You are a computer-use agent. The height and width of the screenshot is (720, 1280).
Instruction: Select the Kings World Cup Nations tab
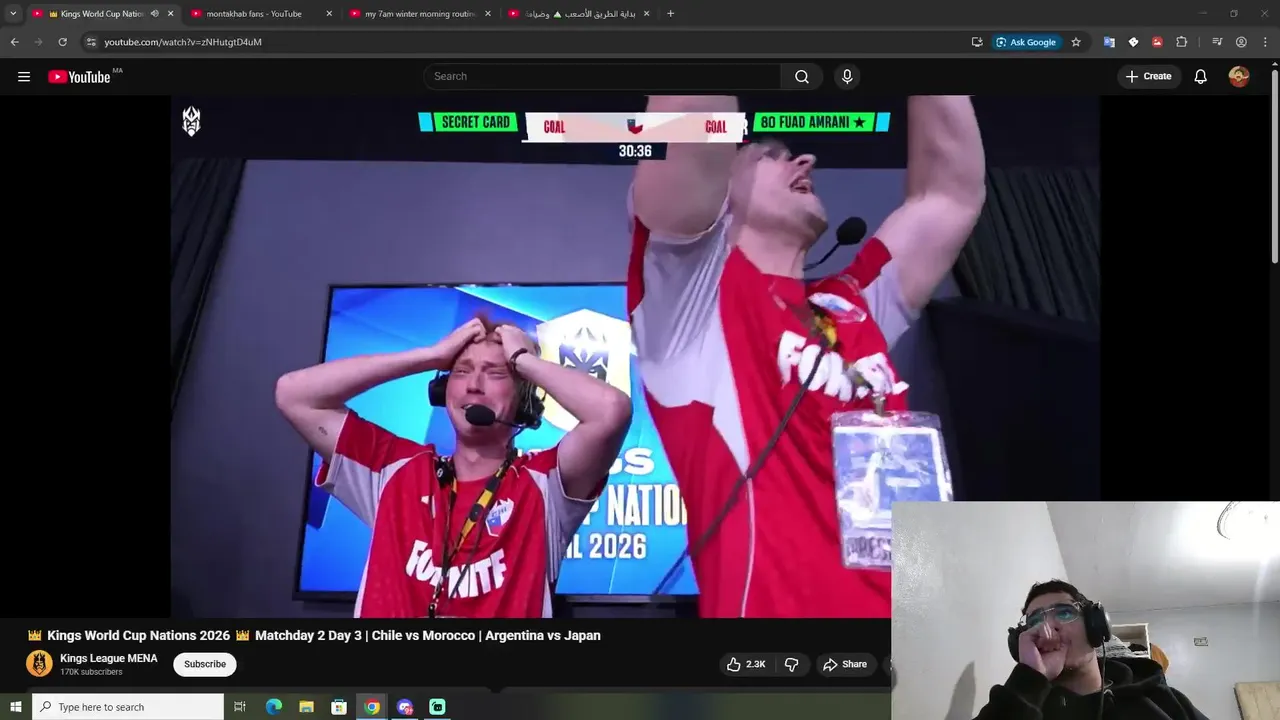(95, 14)
